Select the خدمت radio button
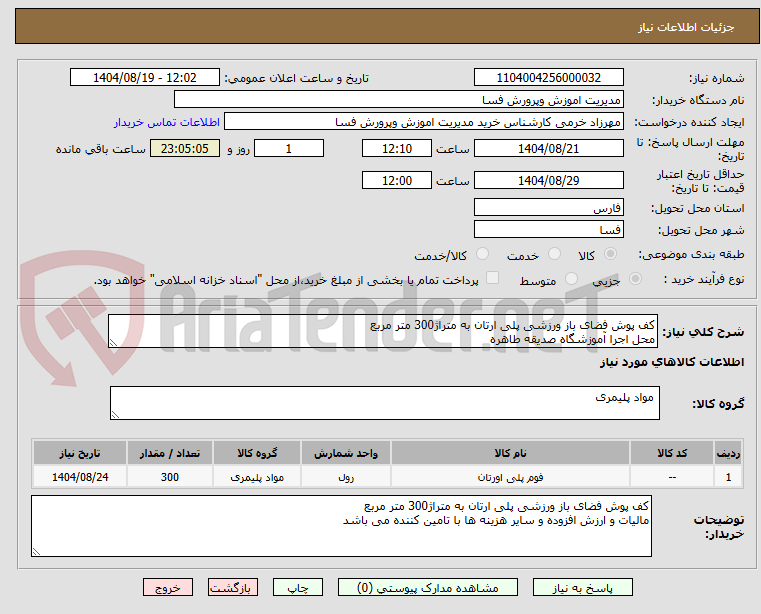 click(x=554, y=253)
